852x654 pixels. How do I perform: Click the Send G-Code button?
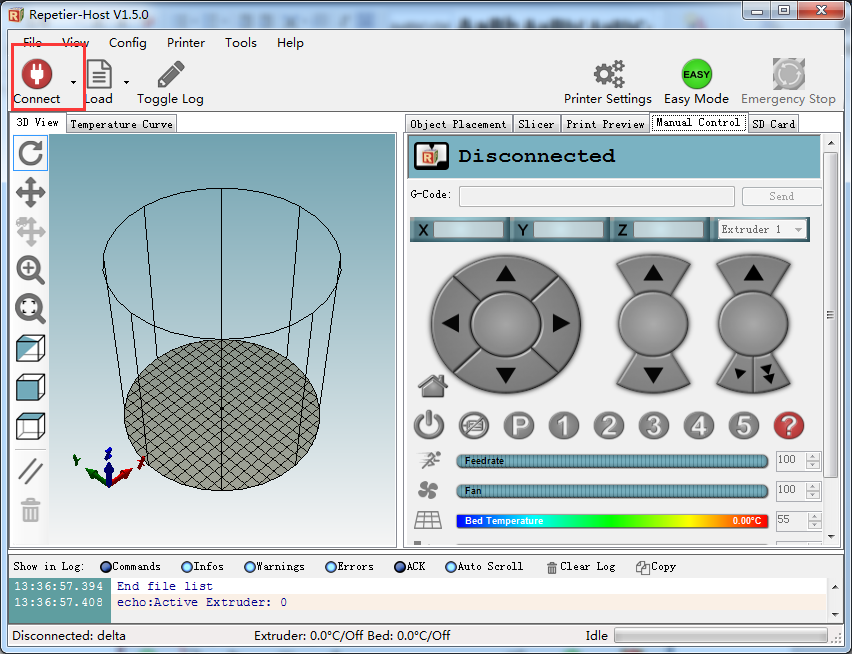(781, 197)
